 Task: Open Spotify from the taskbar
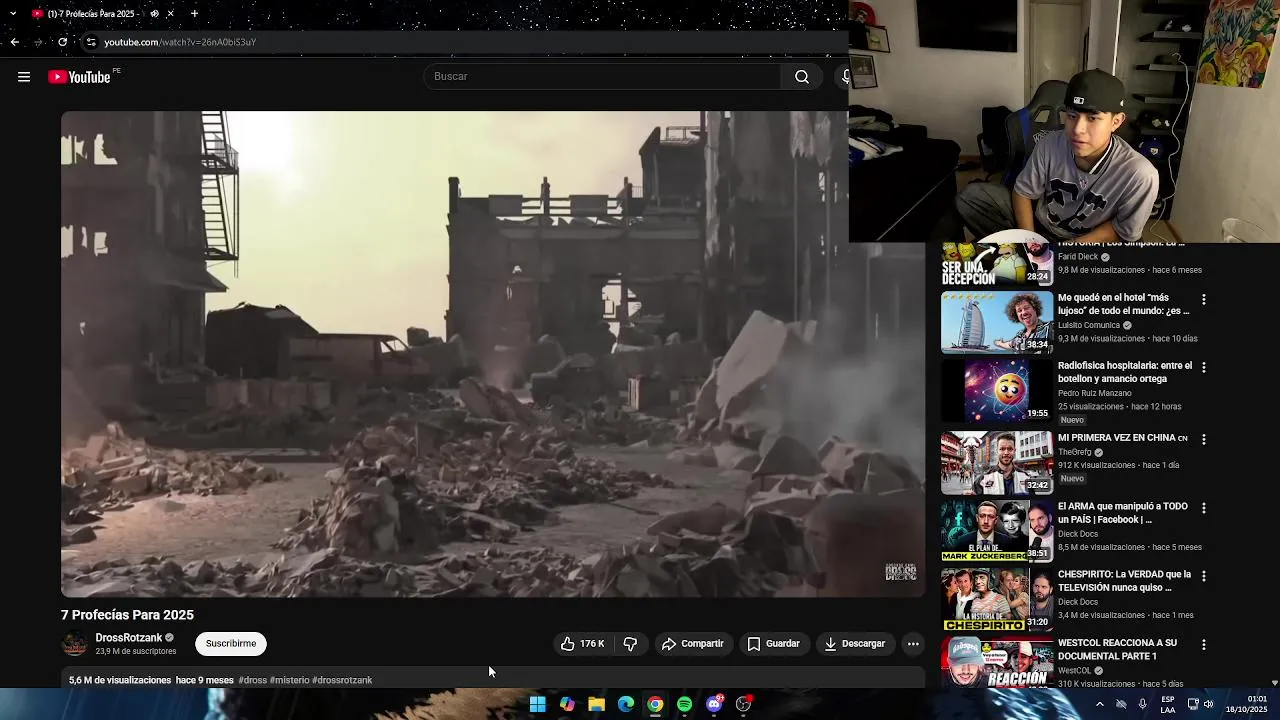pos(684,704)
